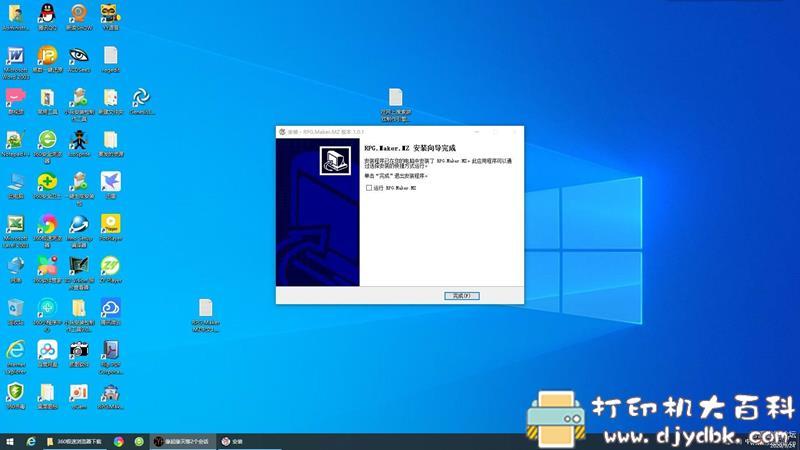Click the 完成(F) finish button in installer

pyautogui.click(x=462, y=296)
